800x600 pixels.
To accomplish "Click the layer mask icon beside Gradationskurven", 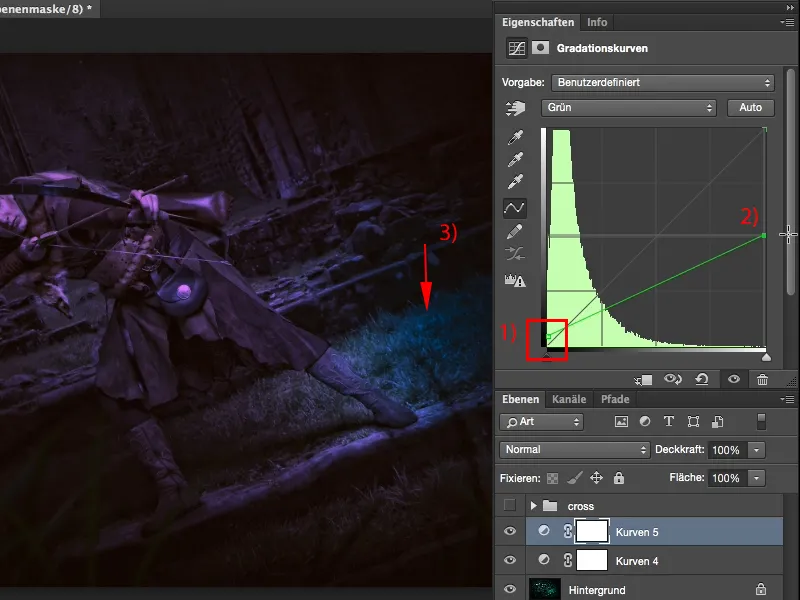I will pyautogui.click(x=540, y=48).
